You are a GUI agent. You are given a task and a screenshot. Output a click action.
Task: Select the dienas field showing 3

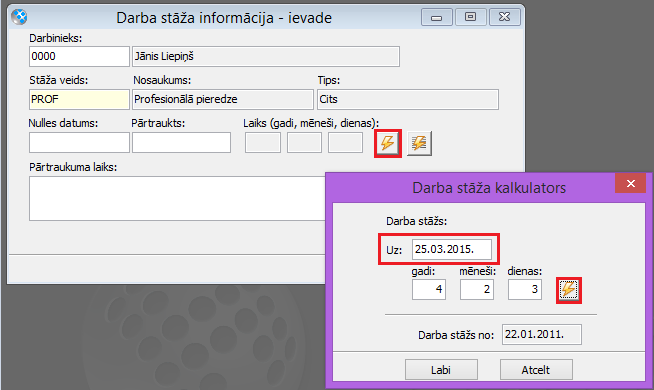525,289
